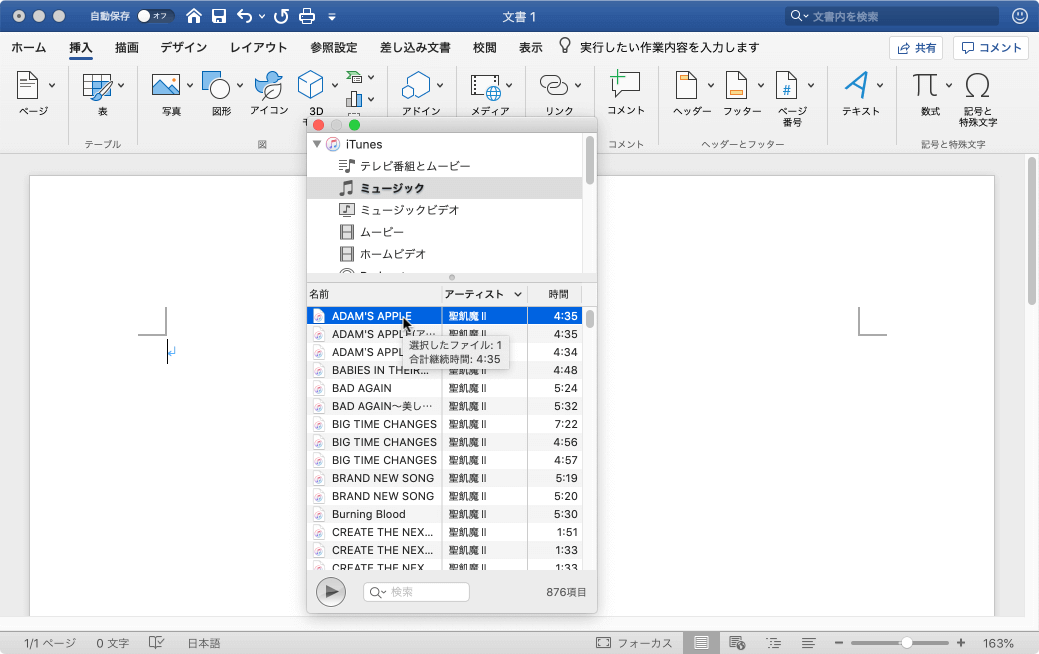Open デザイン ribbon tab
Image resolution: width=1039 pixels, height=654 pixels.
(184, 48)
